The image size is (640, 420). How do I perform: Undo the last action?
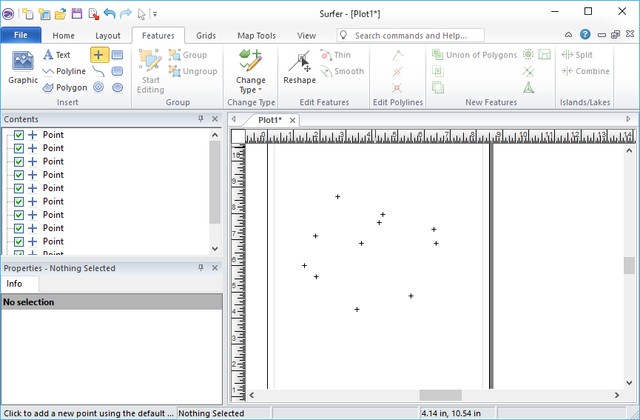click(109, 14)
